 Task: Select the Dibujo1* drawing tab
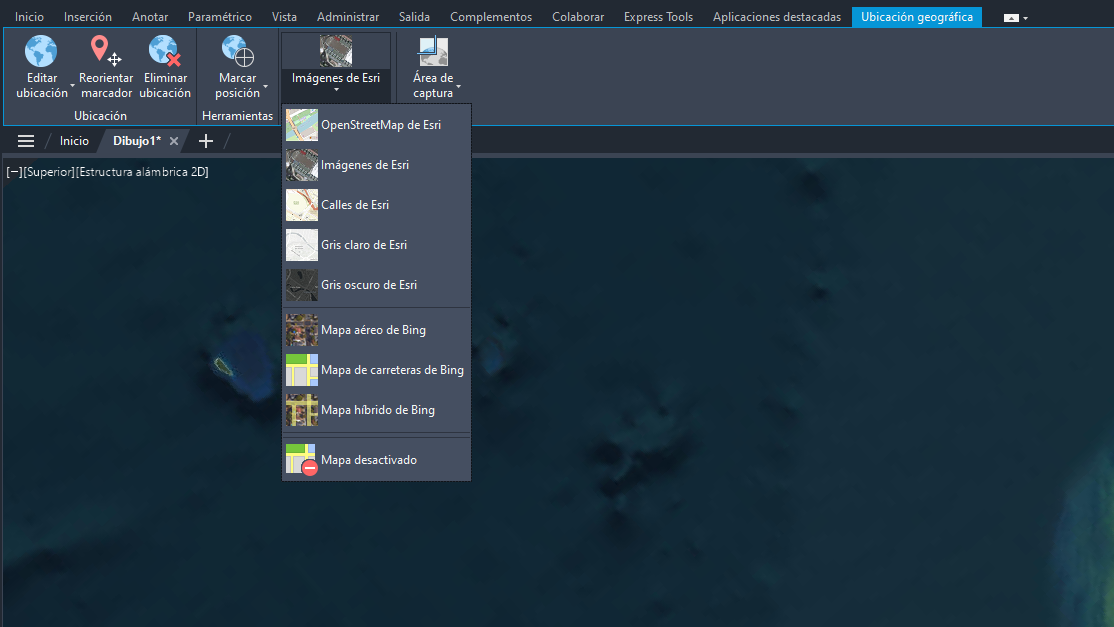(137, 141)
